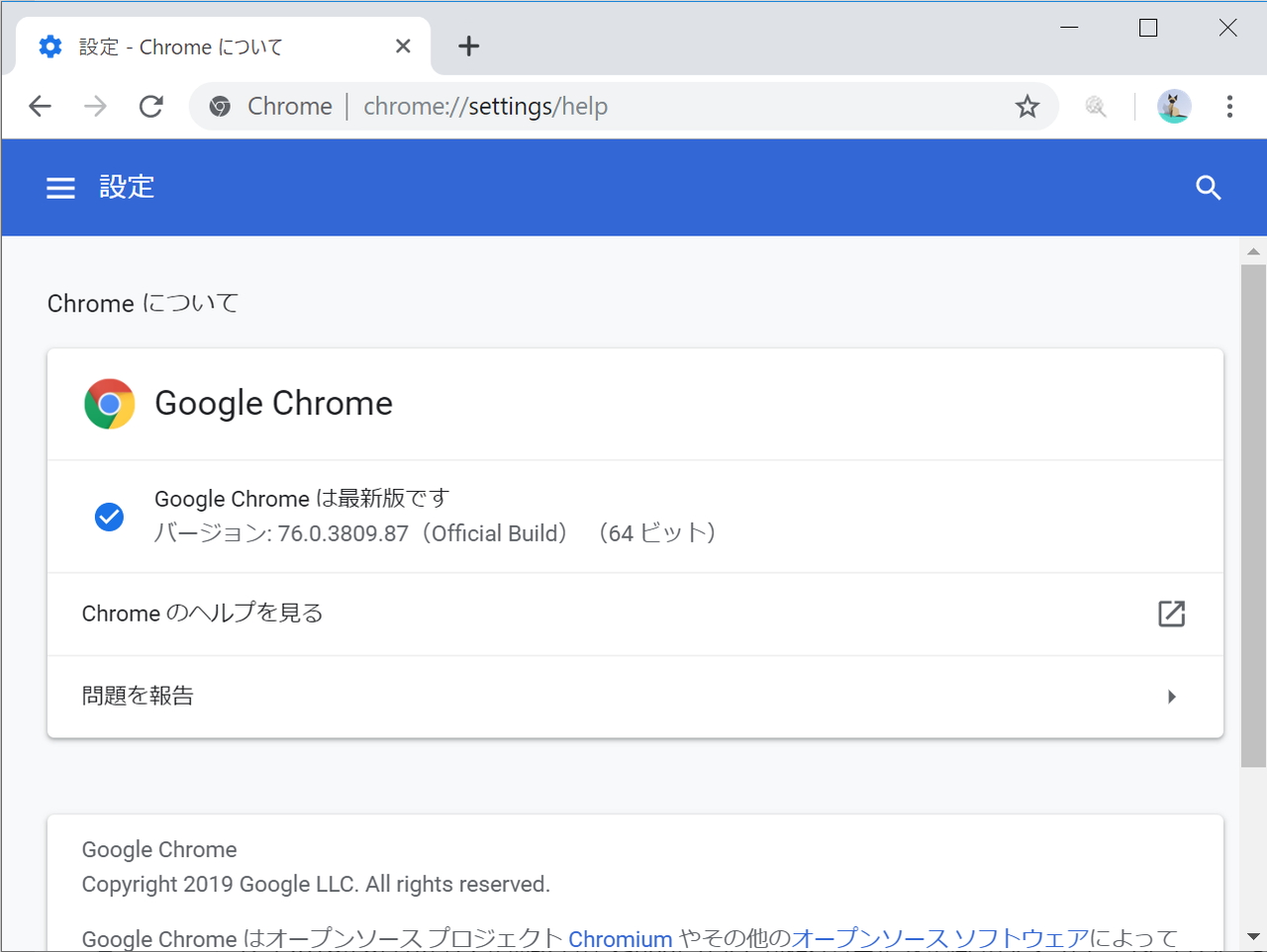
Task: Click the extension icon beside the bookmark star
Action: pos(1096,106)
